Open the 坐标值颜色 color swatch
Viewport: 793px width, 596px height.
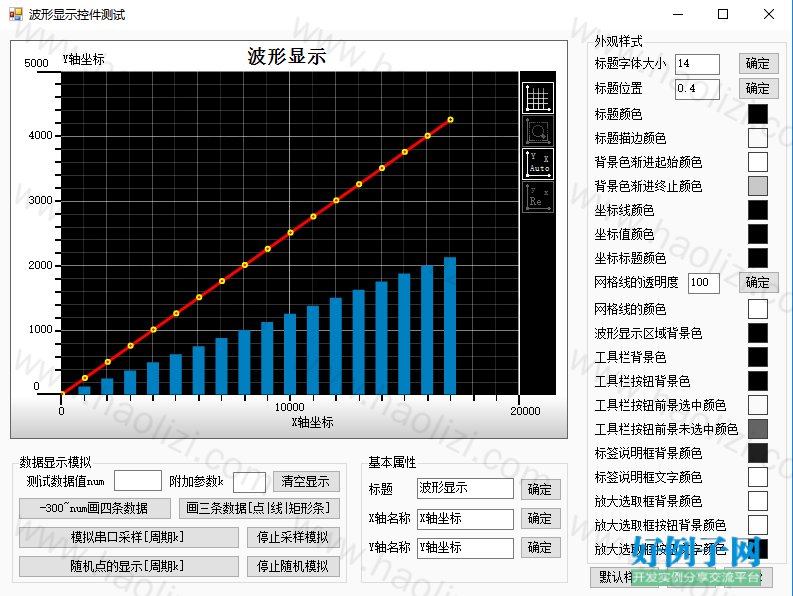pyautogui.click(x=758, y=234)
